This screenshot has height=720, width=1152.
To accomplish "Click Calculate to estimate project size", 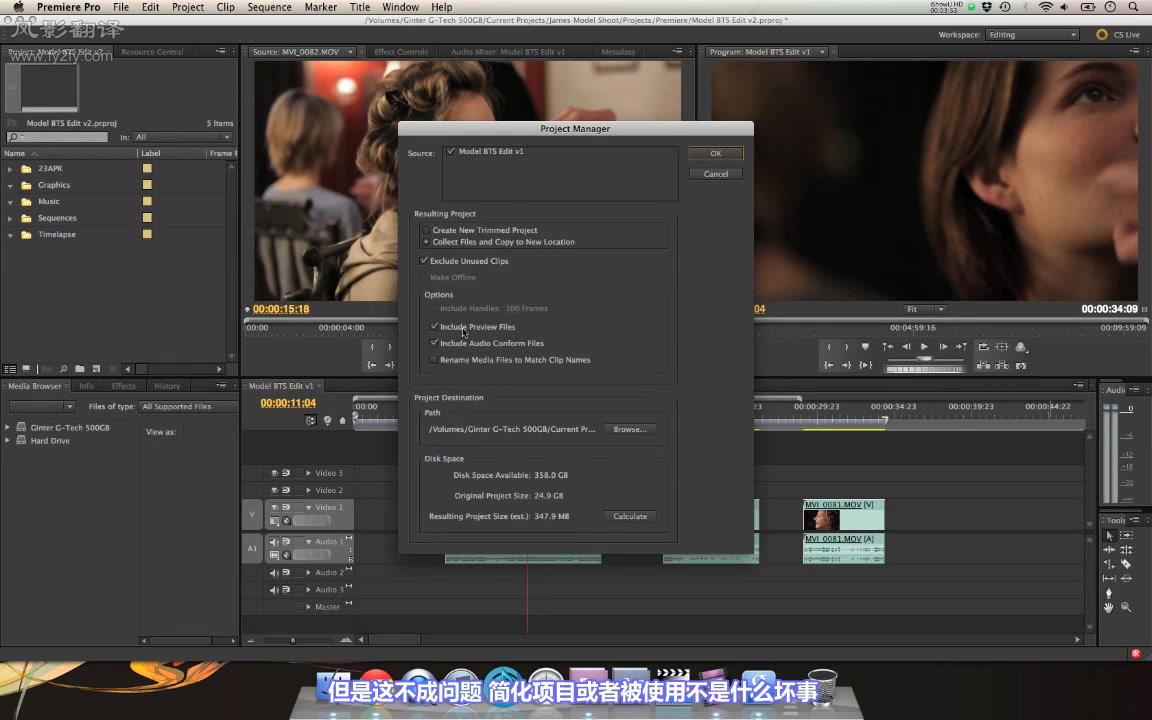I will [630, 516].
